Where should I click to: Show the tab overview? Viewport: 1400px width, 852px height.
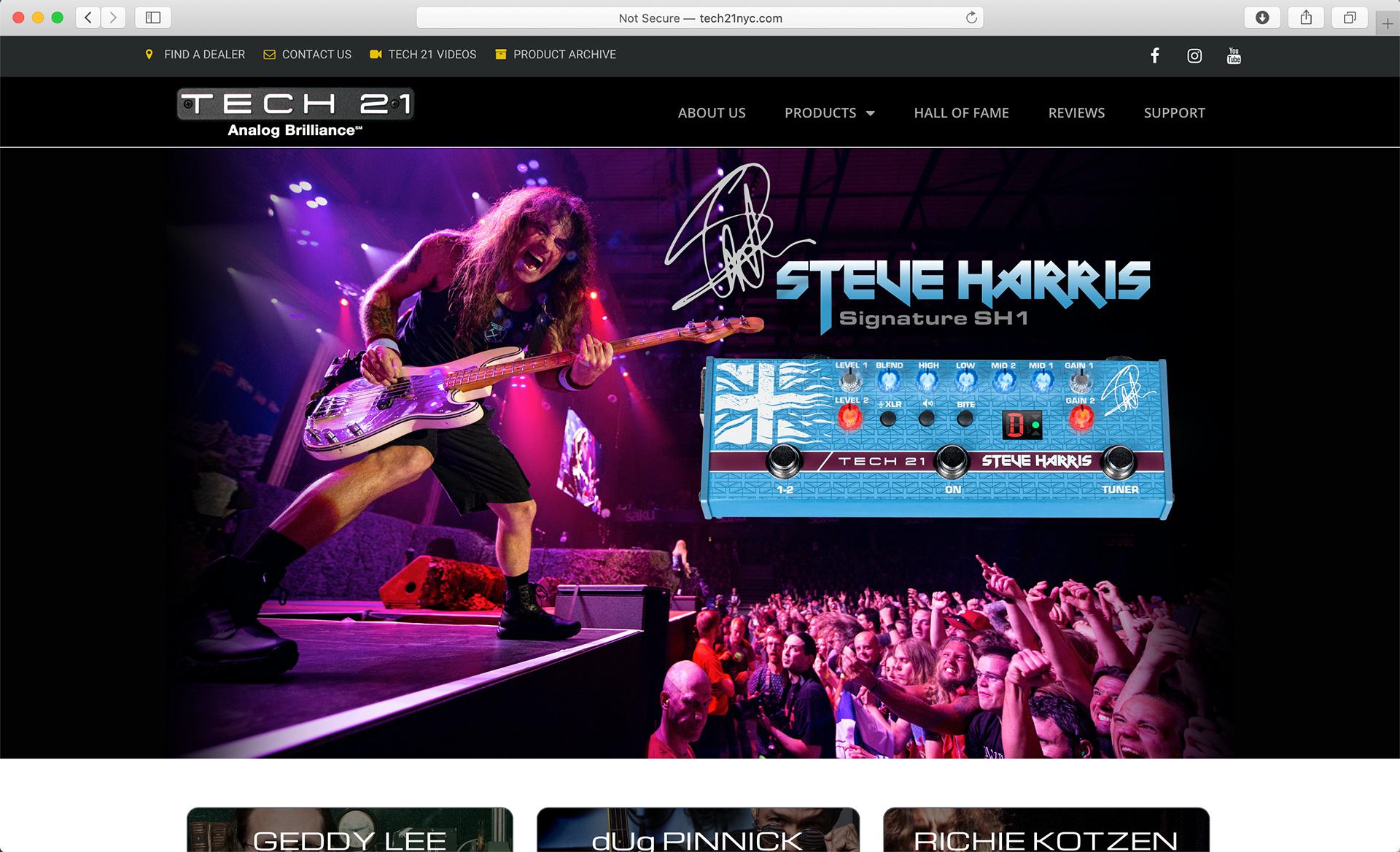click(x=1350, y=18)
